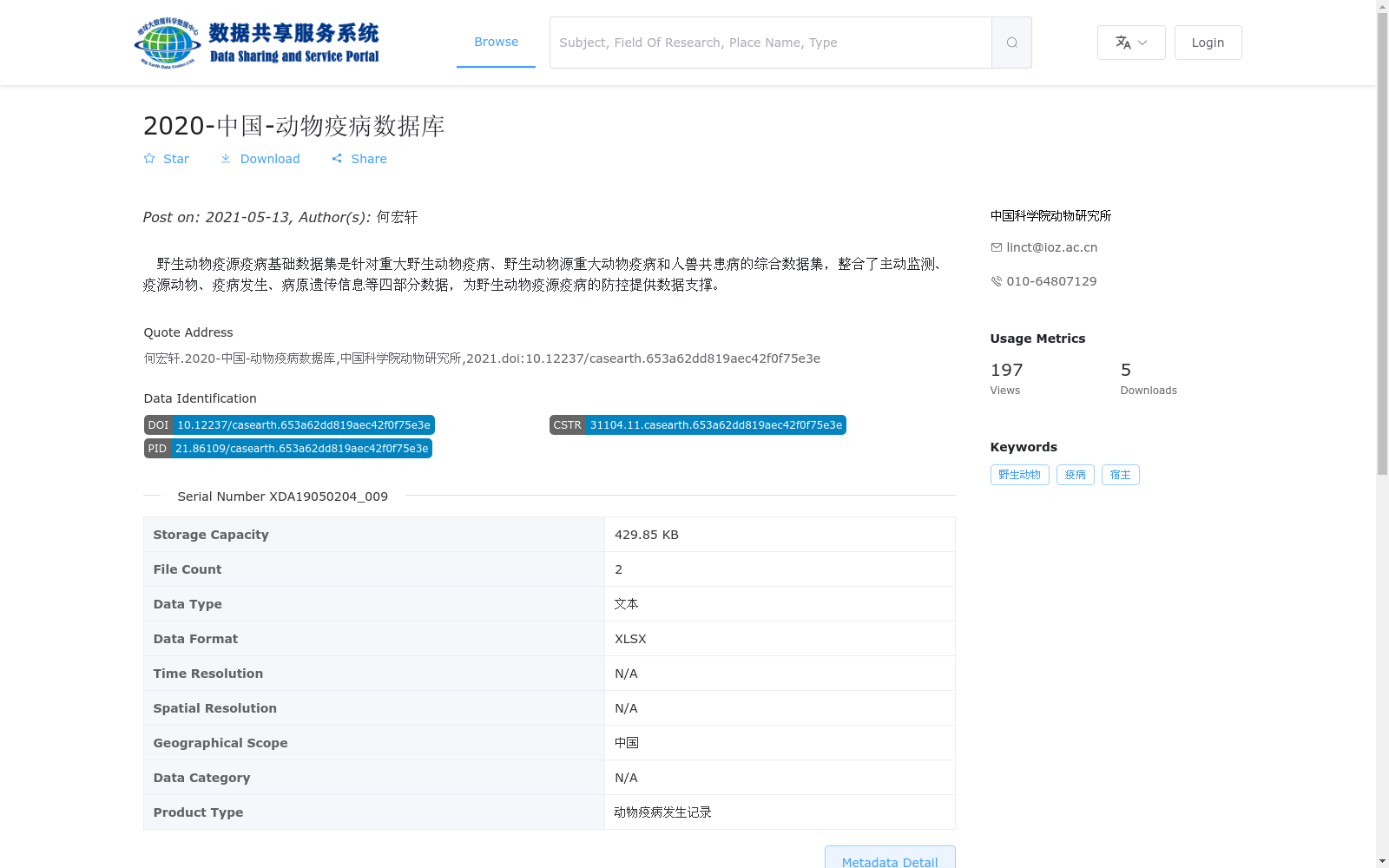Viewport: 1389px width, 868px height.
Task: Click the 动物疫病发生记录 product type value
Action: click(x=663, y=812)
